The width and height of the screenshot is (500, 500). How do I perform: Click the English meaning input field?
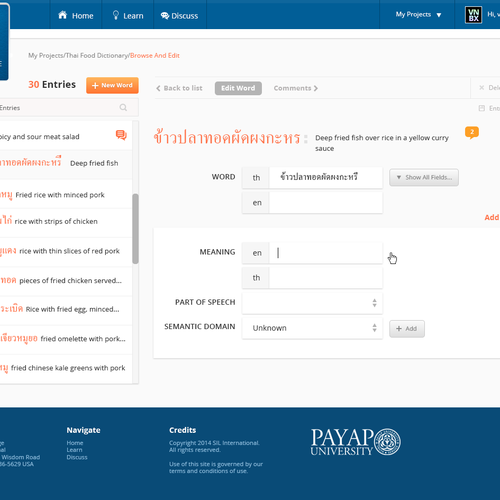pyautogui.click(x=325, y=253)
